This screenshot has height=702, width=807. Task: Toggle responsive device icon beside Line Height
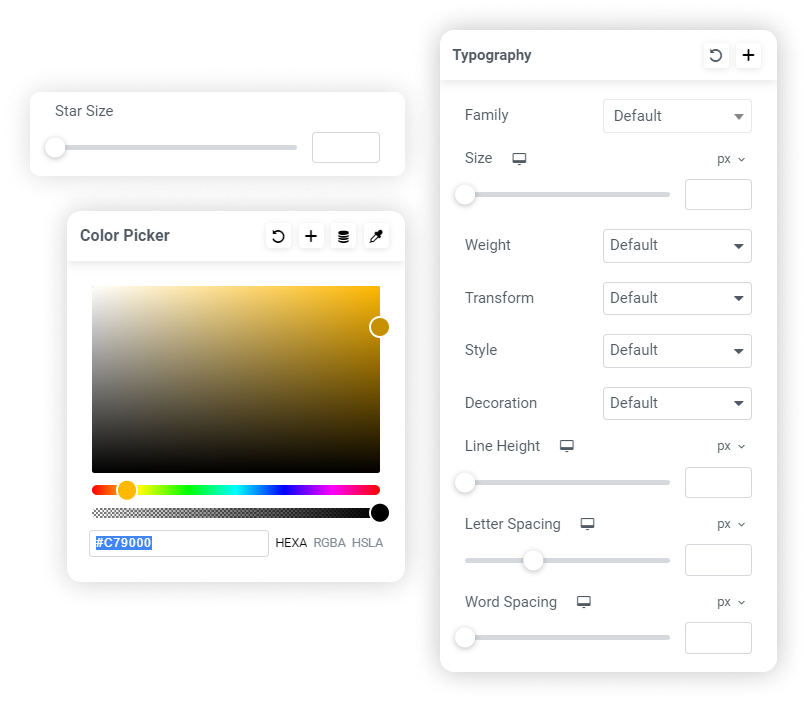(567, 446)
